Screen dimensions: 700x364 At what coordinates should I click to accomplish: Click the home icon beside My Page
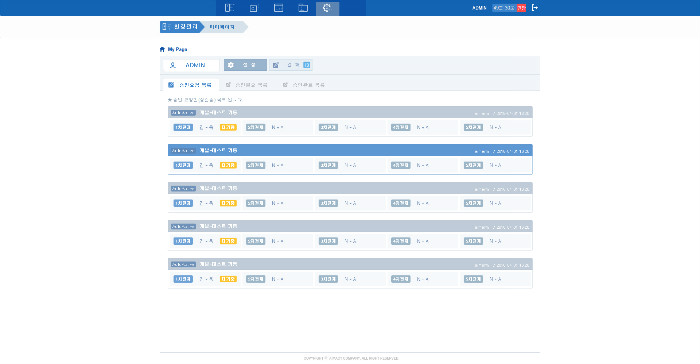pyautogui.click(x=162, y=49)
